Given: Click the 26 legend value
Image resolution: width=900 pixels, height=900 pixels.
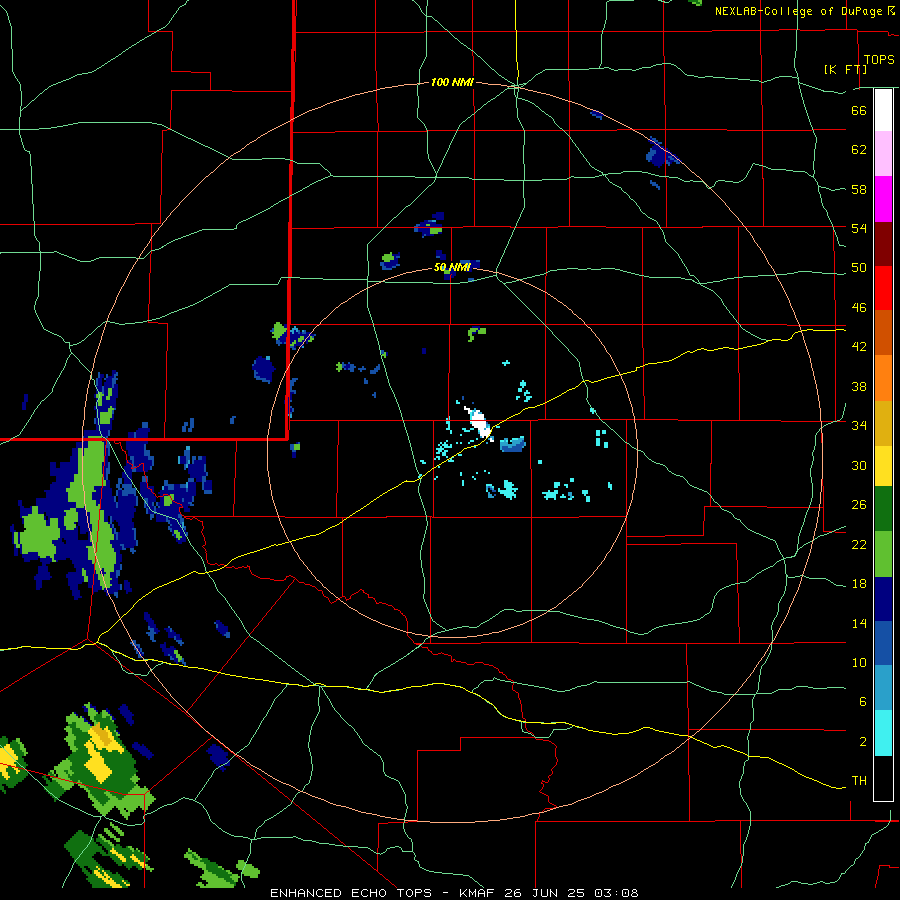Looking at the screenshot, I should tap(859, 505).
